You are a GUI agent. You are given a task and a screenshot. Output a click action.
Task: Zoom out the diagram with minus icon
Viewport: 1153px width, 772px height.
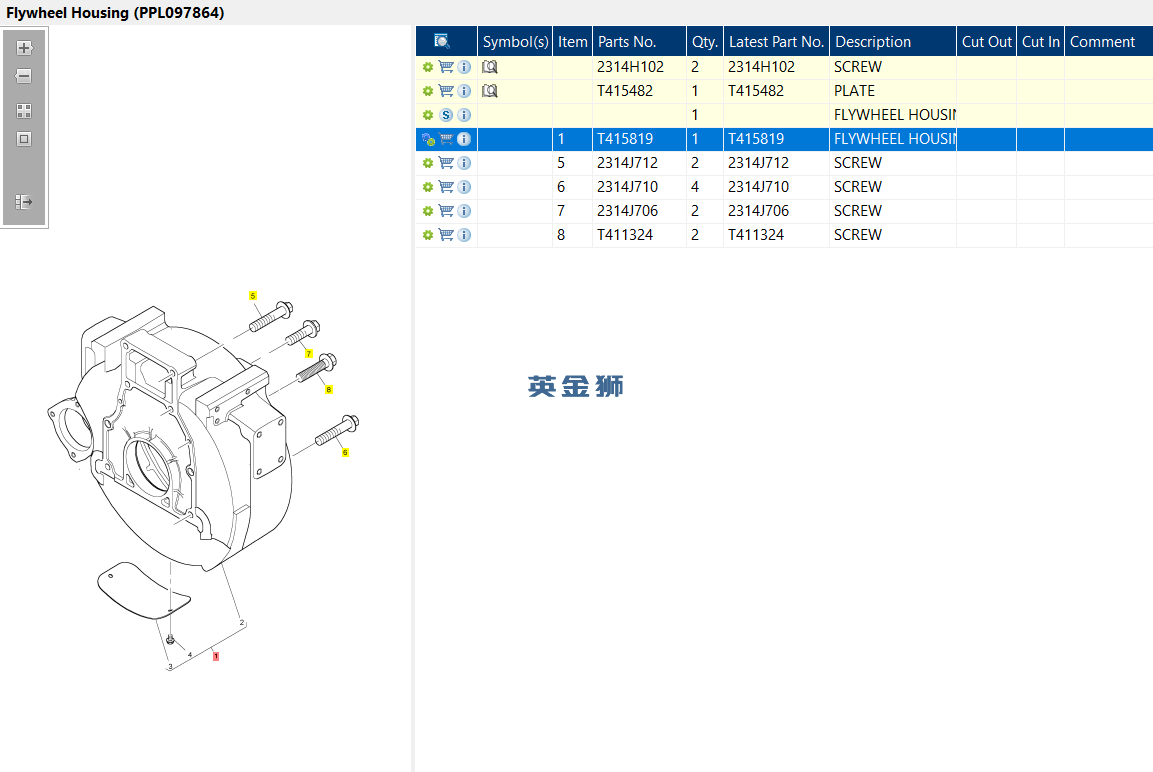(x=24, y=76)
